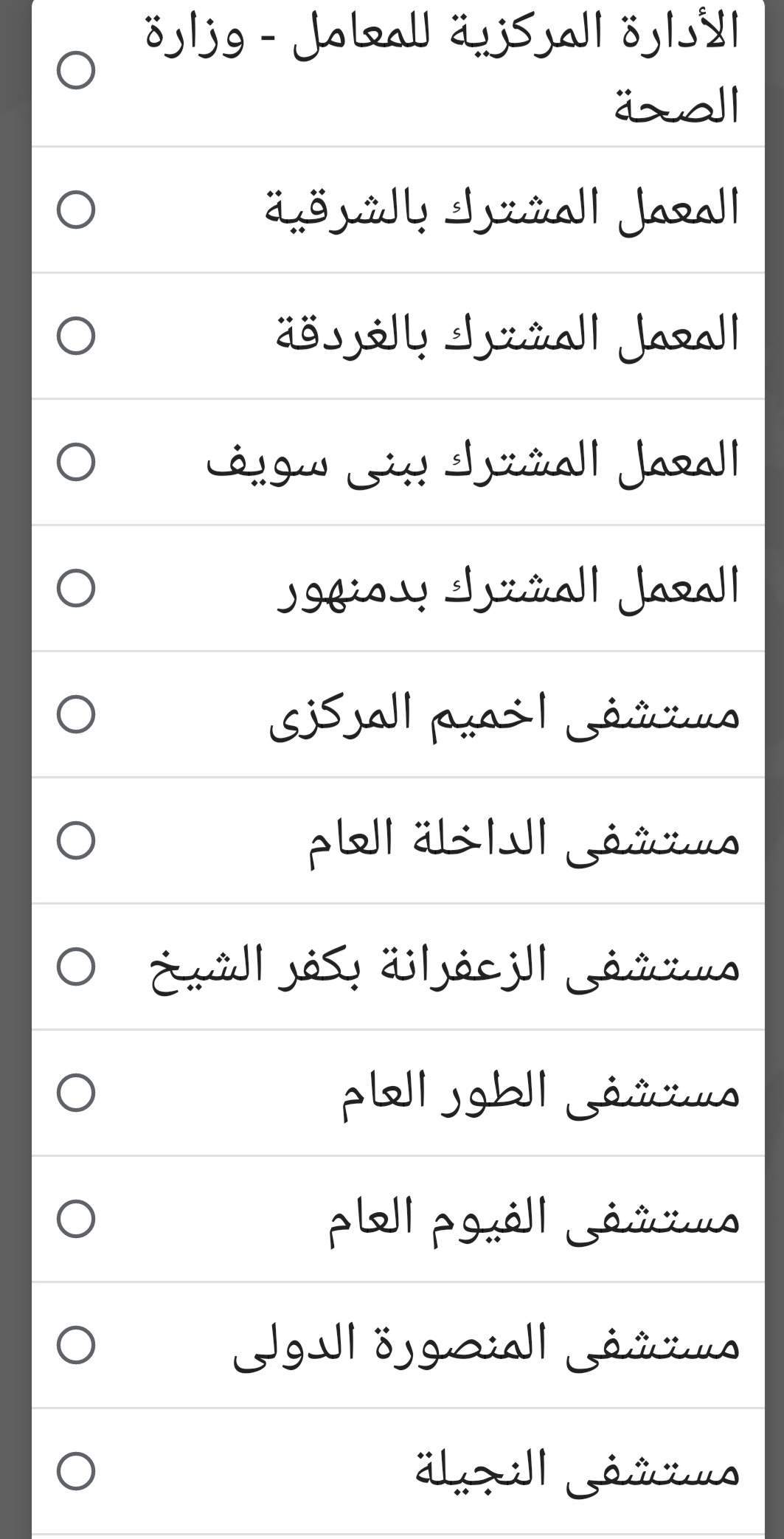
Task: Select مستشفى المنصورة الدولى radio button
Action: click(76, 1345)
